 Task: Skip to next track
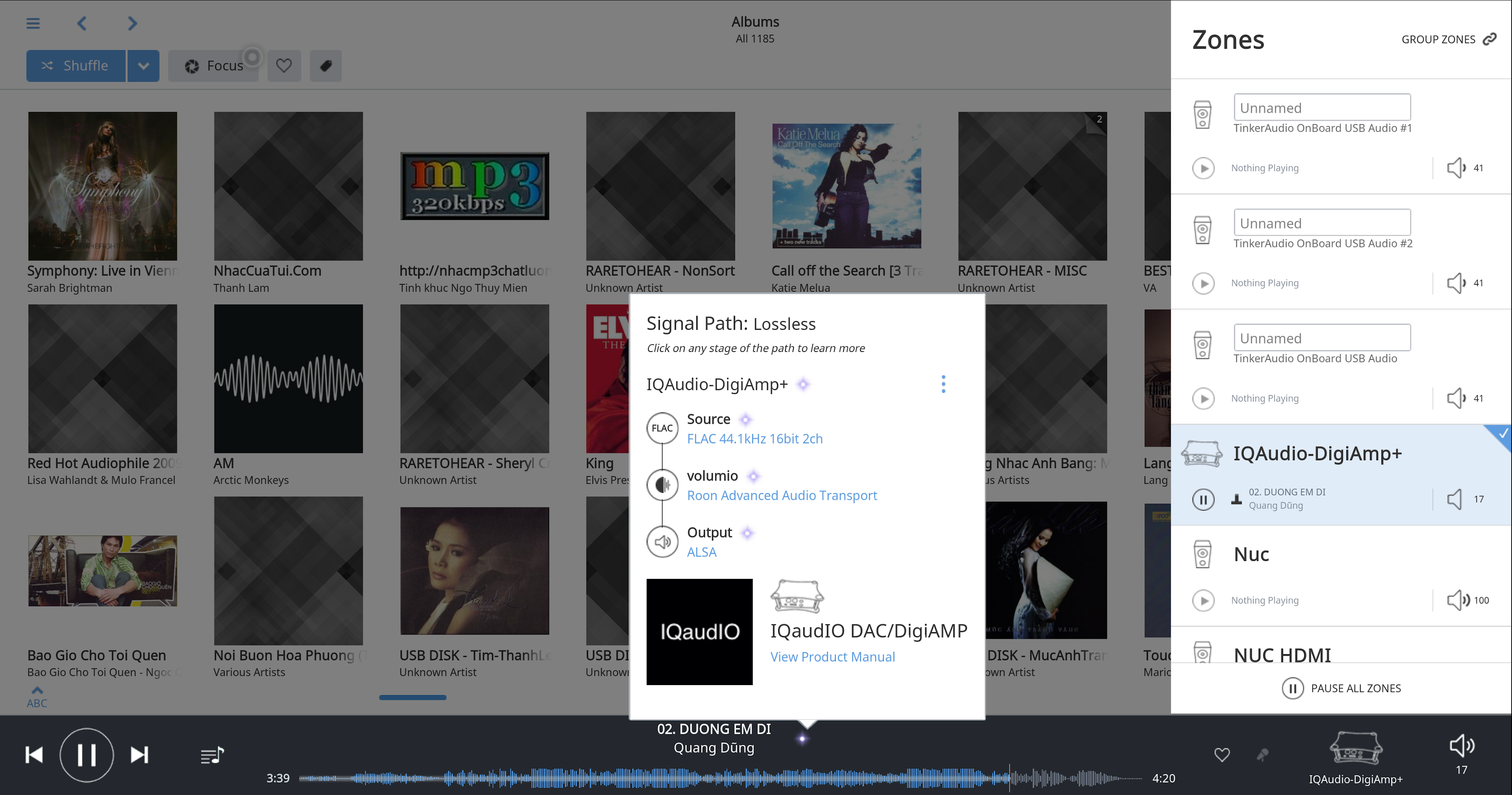pos(139,755)
